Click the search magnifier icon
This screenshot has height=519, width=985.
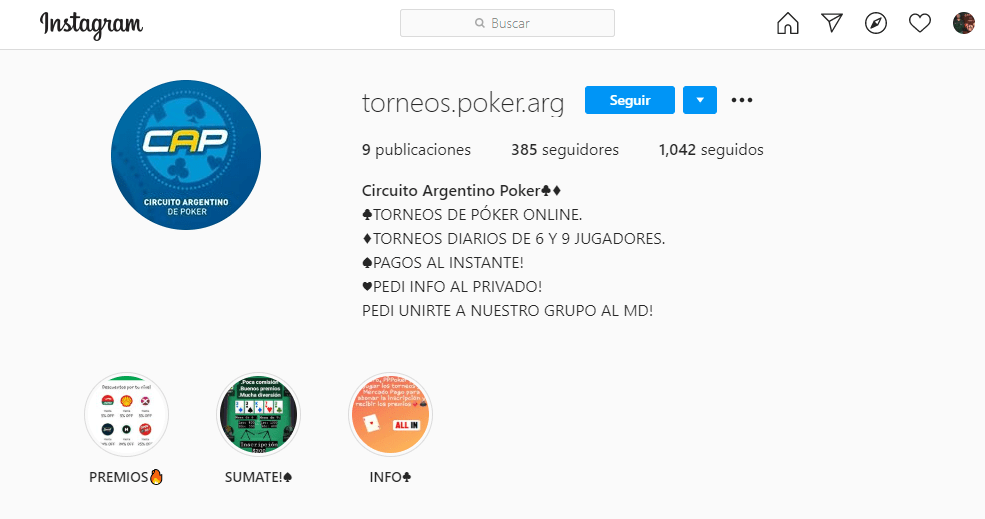point(480,23)
